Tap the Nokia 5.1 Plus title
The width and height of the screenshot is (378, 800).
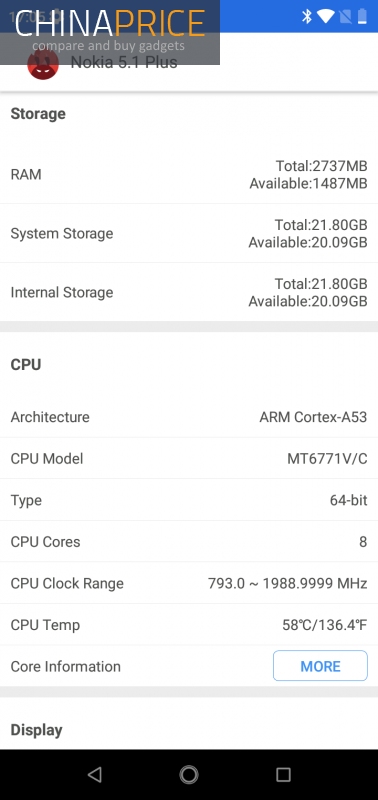124,62
